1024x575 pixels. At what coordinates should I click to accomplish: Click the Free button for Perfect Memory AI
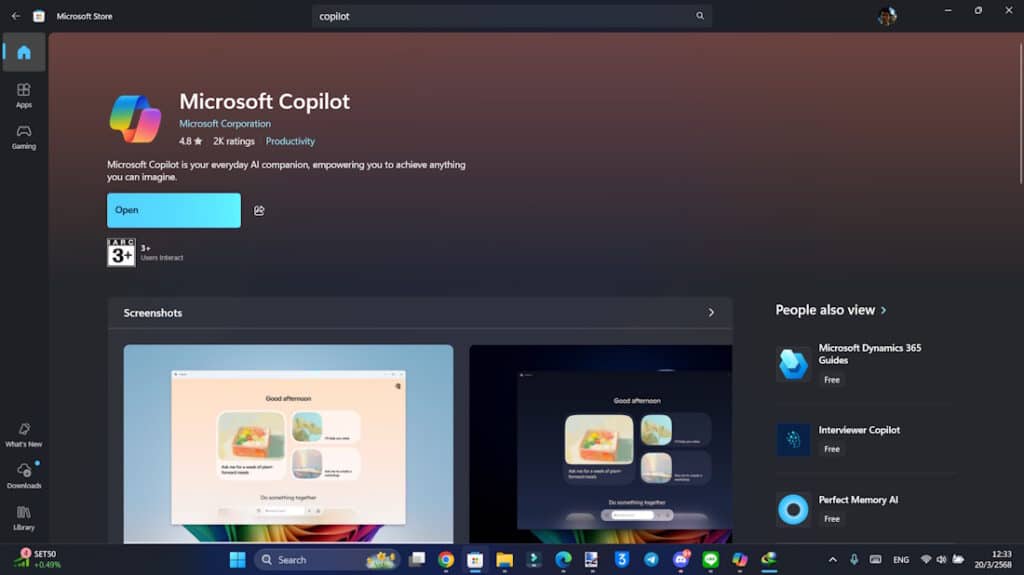(831, 519)
